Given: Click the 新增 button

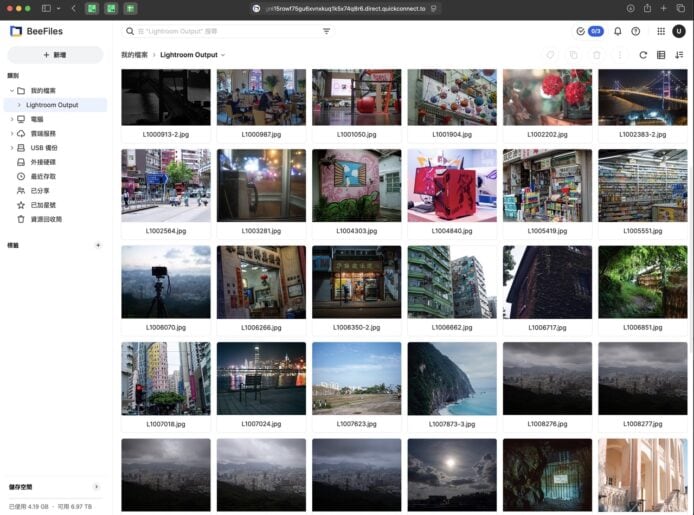Looking at the screenshot, I should coord(55,55).
